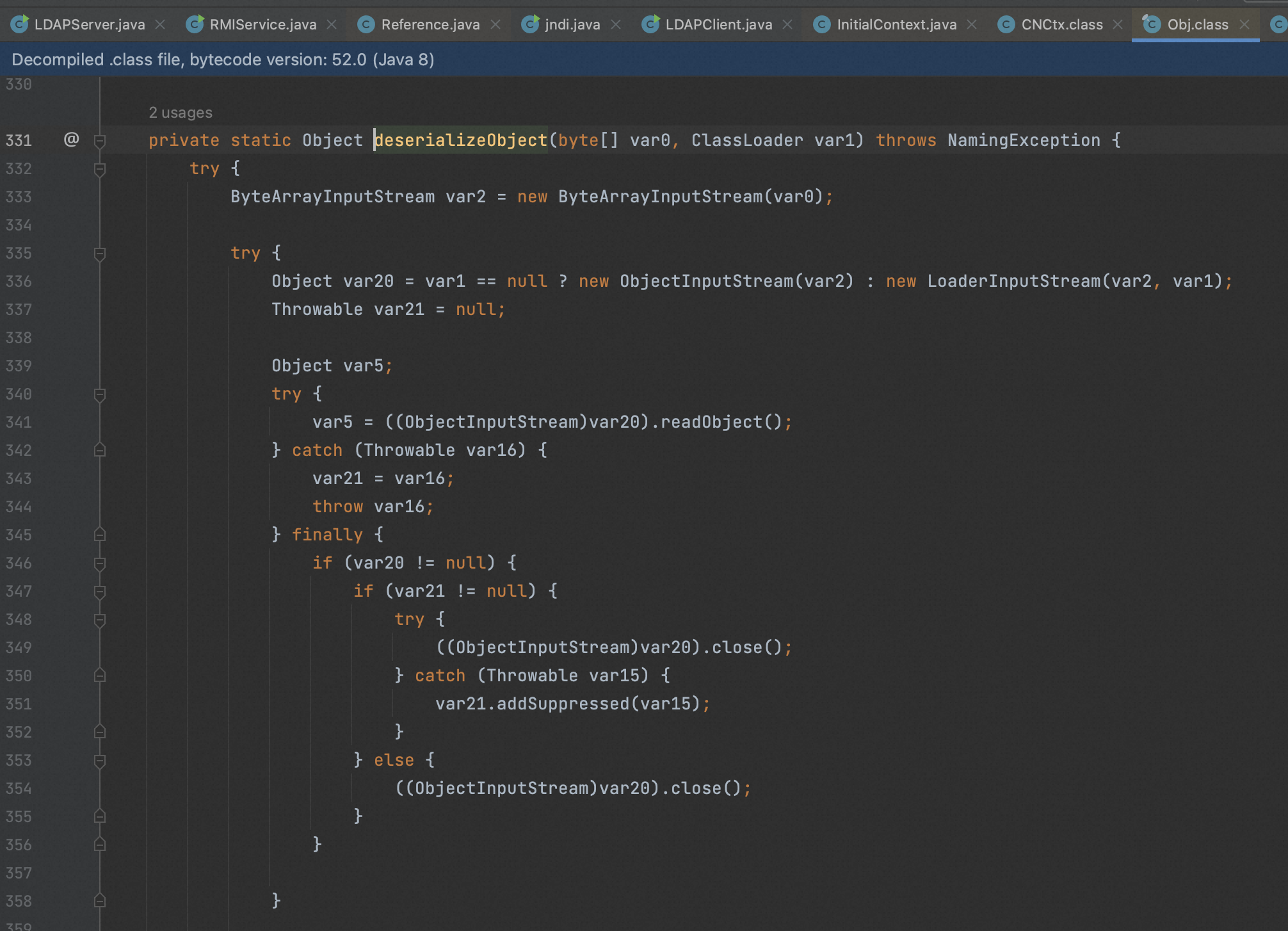Click line number 341 in the gutter
Screen dimensions: 1288x931
coord(19,422)
